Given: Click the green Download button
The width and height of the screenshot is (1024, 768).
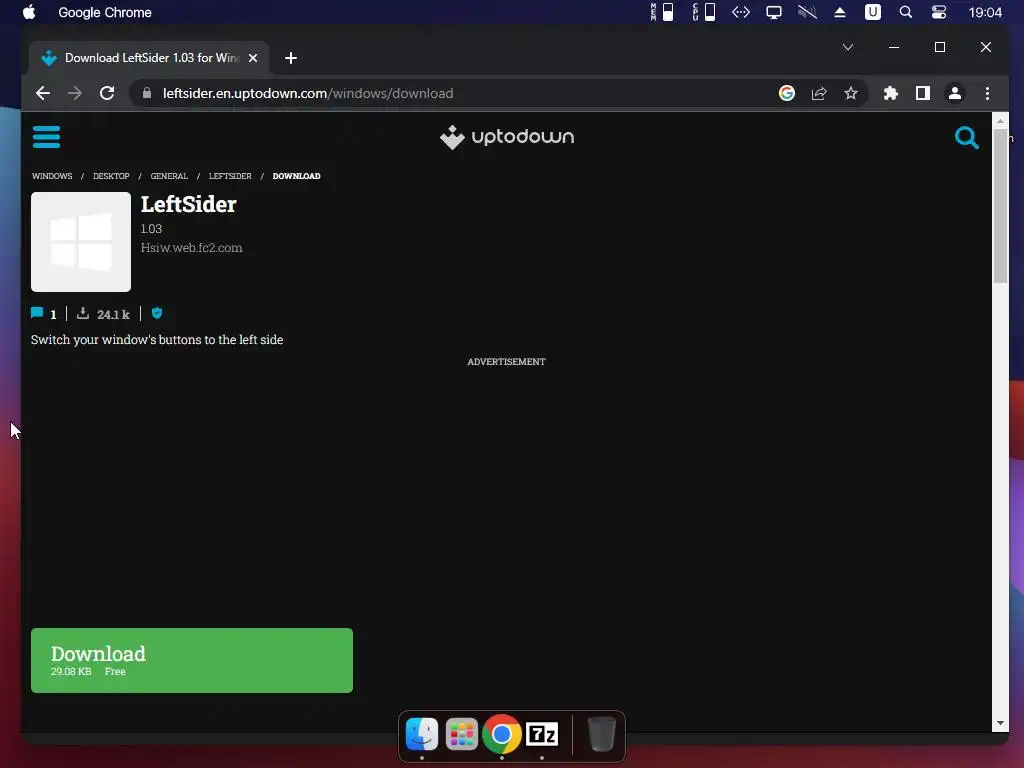Looking at the screenshot, I should (x=192, y=660).
